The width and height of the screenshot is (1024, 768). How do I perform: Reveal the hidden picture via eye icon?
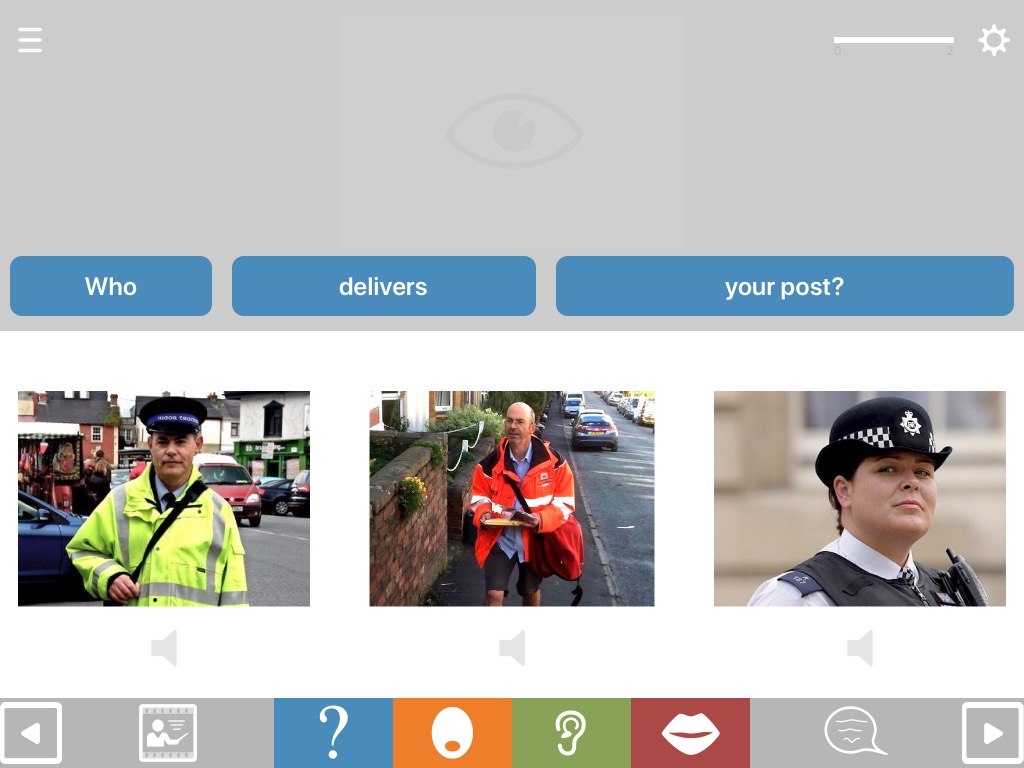tap(512, 133)
